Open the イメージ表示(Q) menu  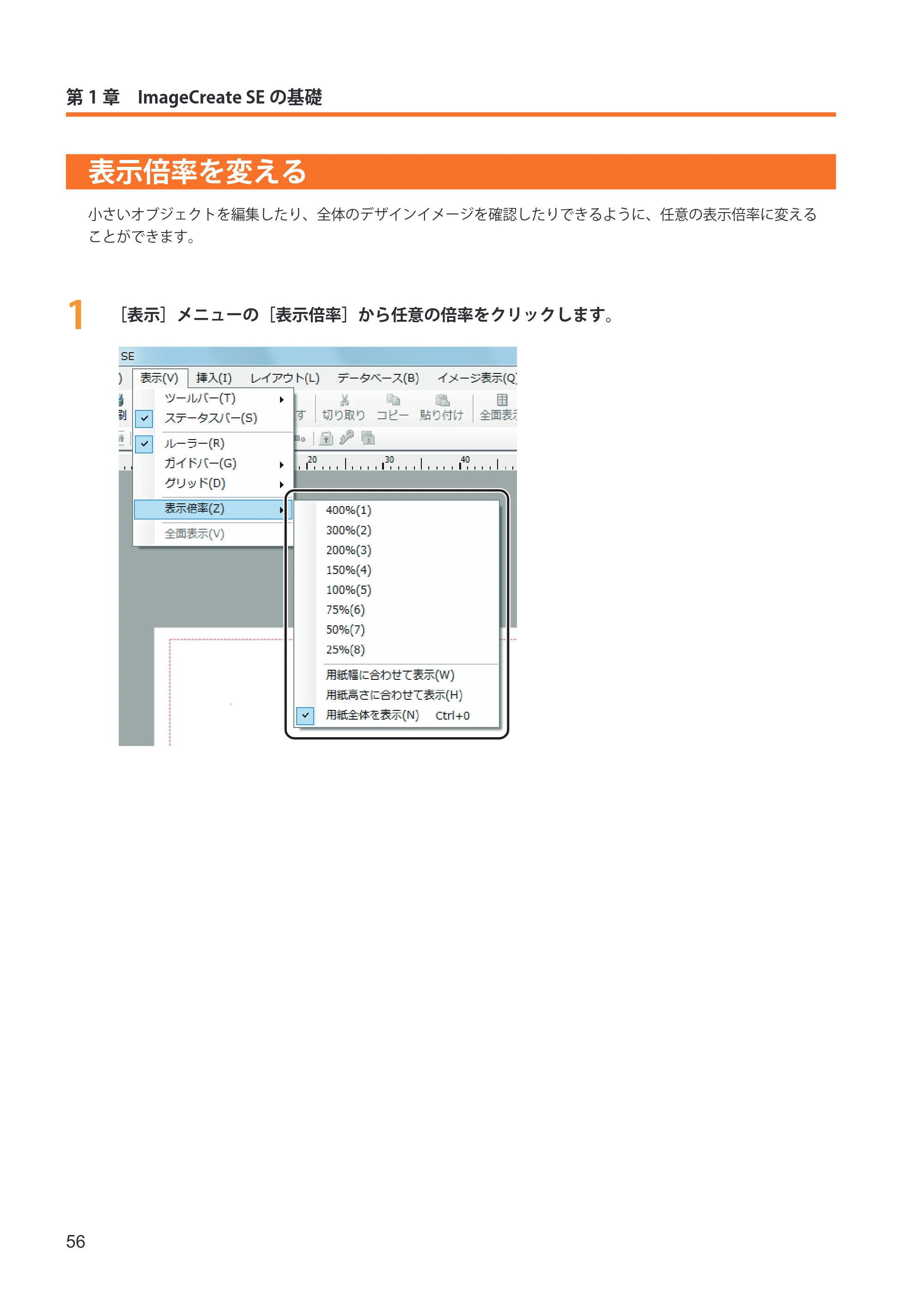tap(476, 378)
